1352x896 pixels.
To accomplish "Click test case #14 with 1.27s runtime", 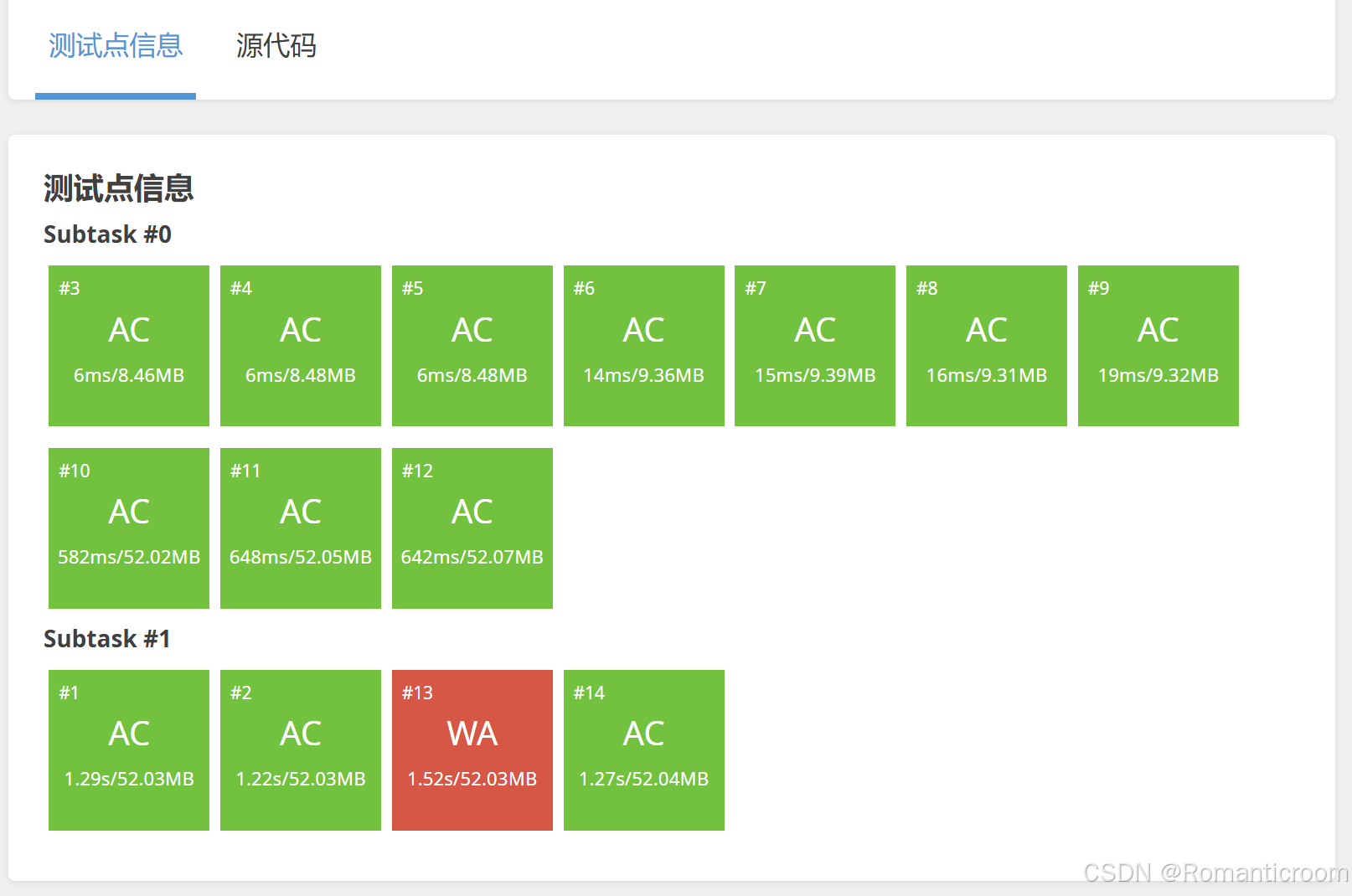I will (643, 749).
